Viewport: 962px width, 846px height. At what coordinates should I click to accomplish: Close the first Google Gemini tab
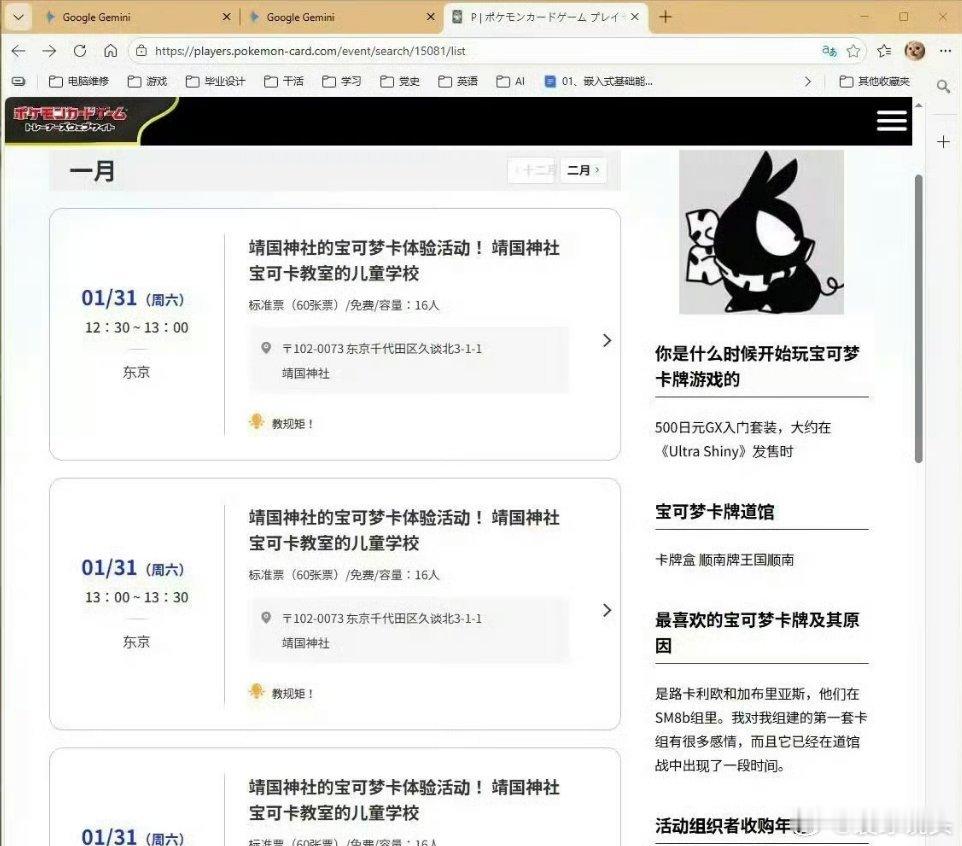point(226,17)
